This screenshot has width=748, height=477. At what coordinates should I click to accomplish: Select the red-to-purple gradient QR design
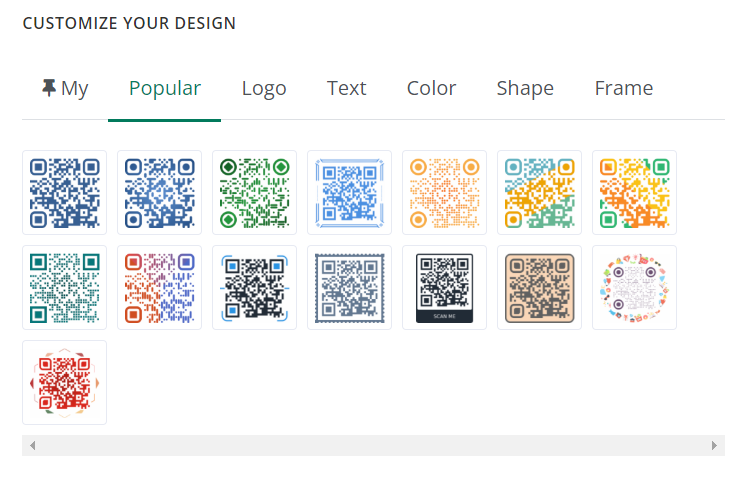pos(159,288)
